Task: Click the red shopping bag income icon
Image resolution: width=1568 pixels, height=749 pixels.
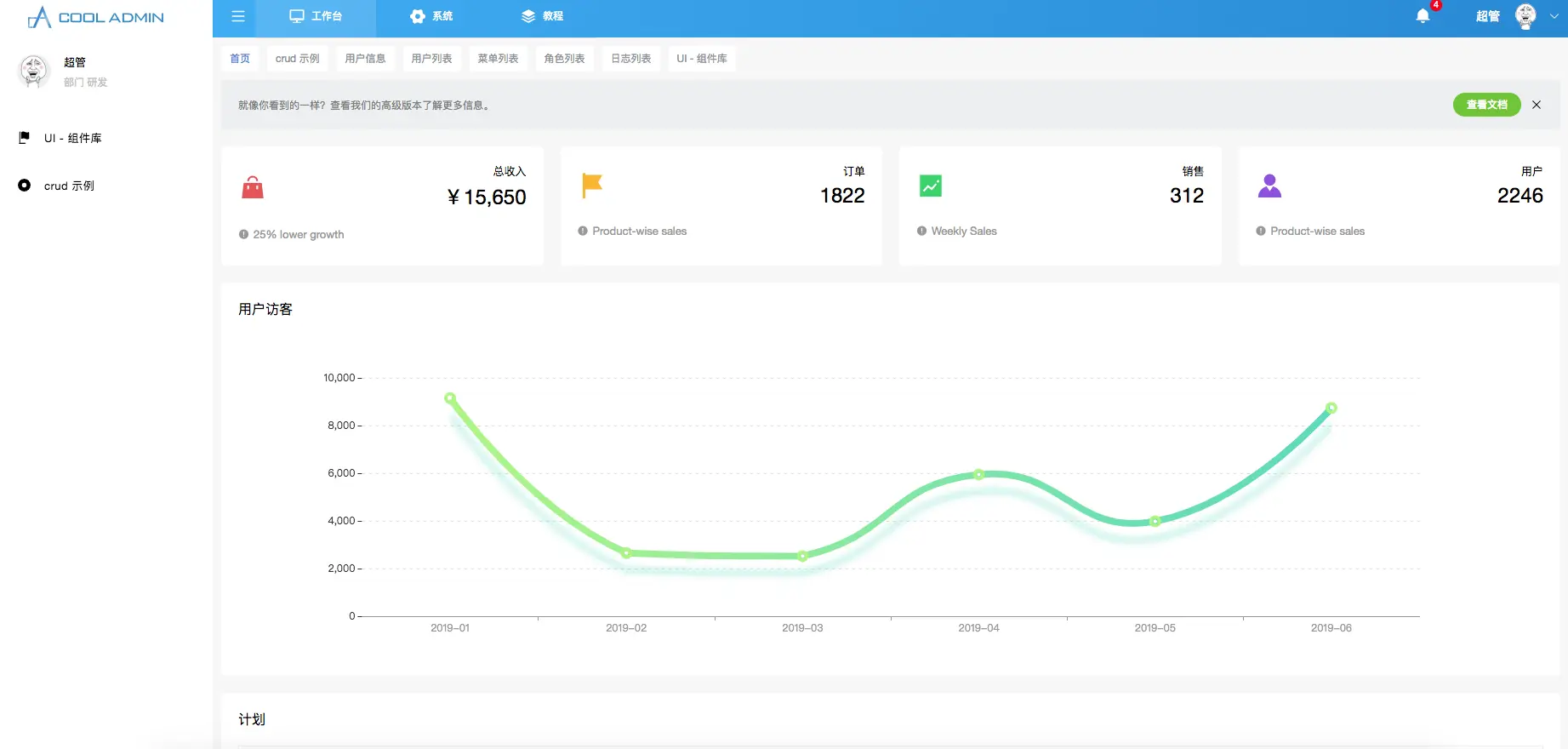Action: [253, 187]
